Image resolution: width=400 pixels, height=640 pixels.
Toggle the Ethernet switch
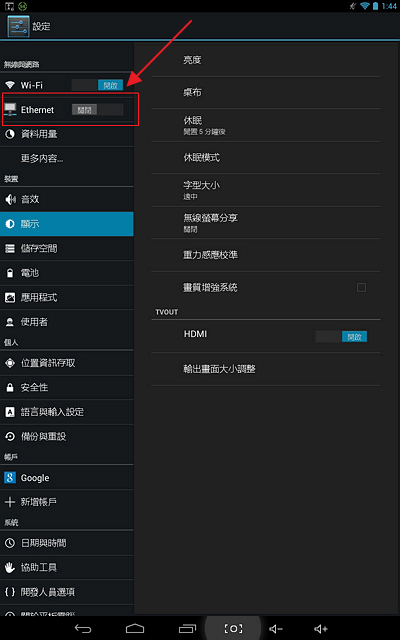[x=98, y=109]
